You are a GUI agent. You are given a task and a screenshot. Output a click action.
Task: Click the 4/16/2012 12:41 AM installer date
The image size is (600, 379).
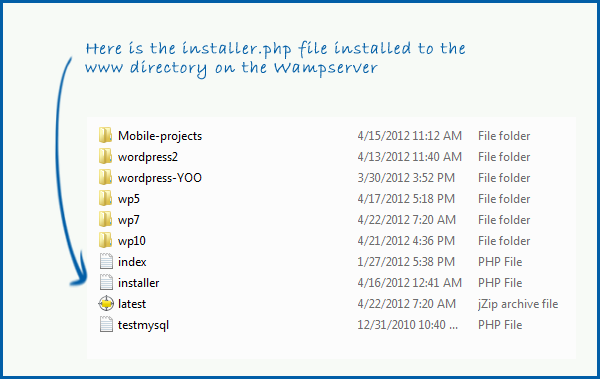click(409, 283)
